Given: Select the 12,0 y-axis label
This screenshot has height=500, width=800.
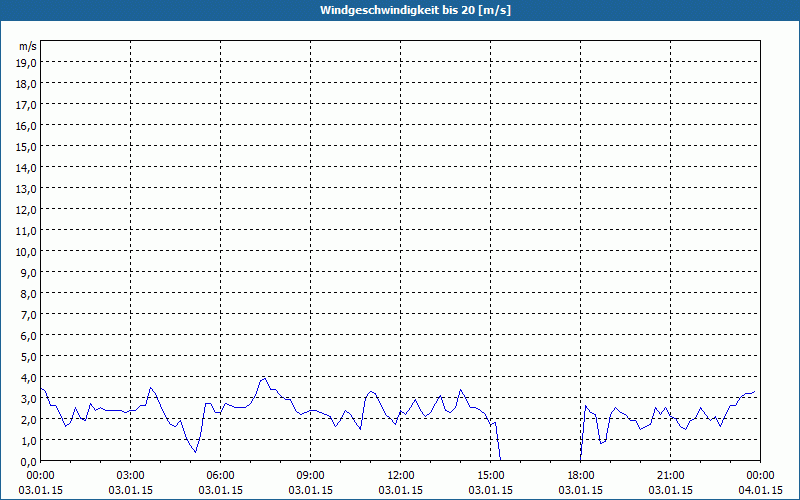Looking at the screenshot, I should (28, 210).
